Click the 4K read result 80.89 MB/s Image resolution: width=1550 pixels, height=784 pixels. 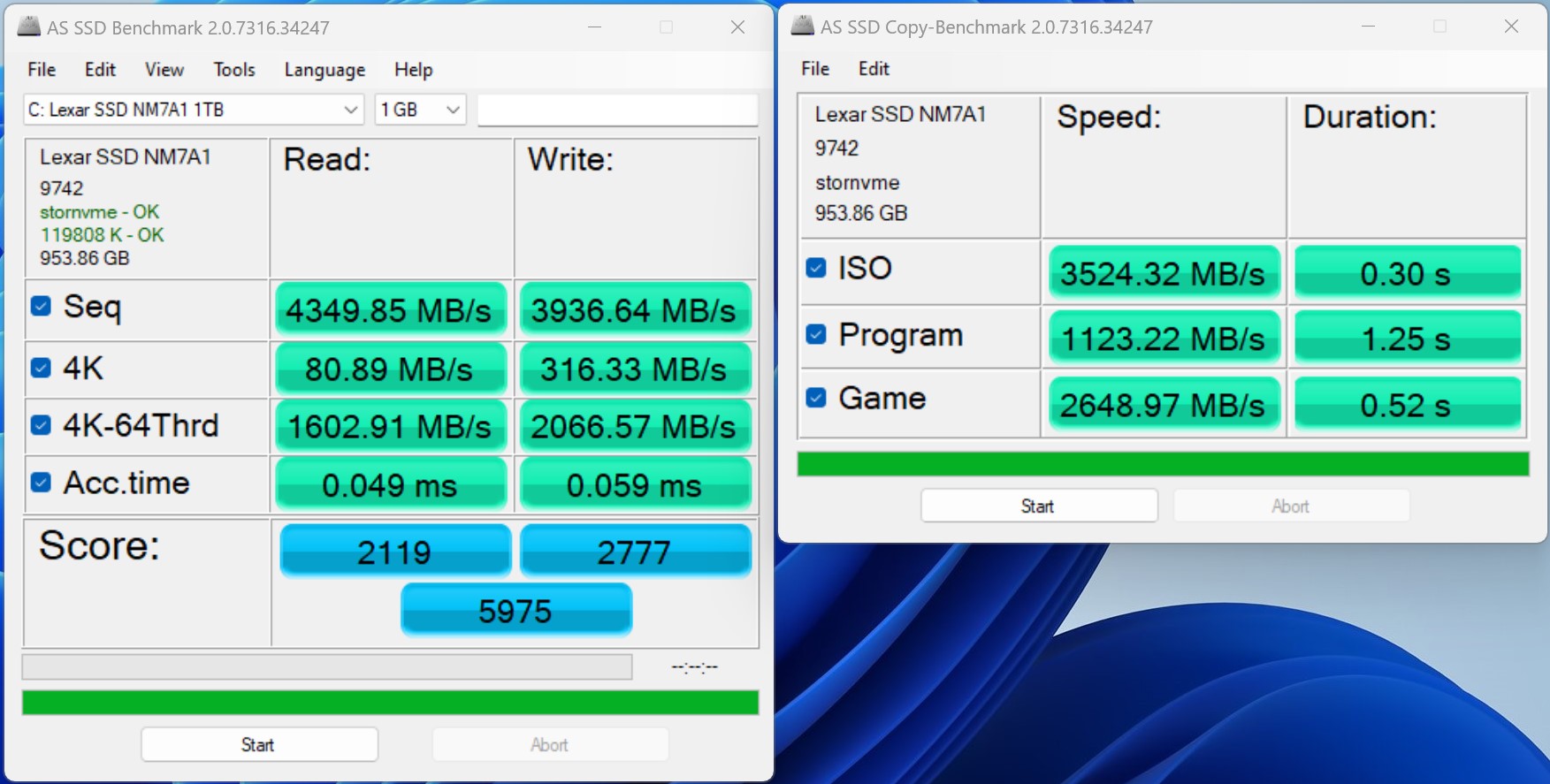[x=390, y=369]
